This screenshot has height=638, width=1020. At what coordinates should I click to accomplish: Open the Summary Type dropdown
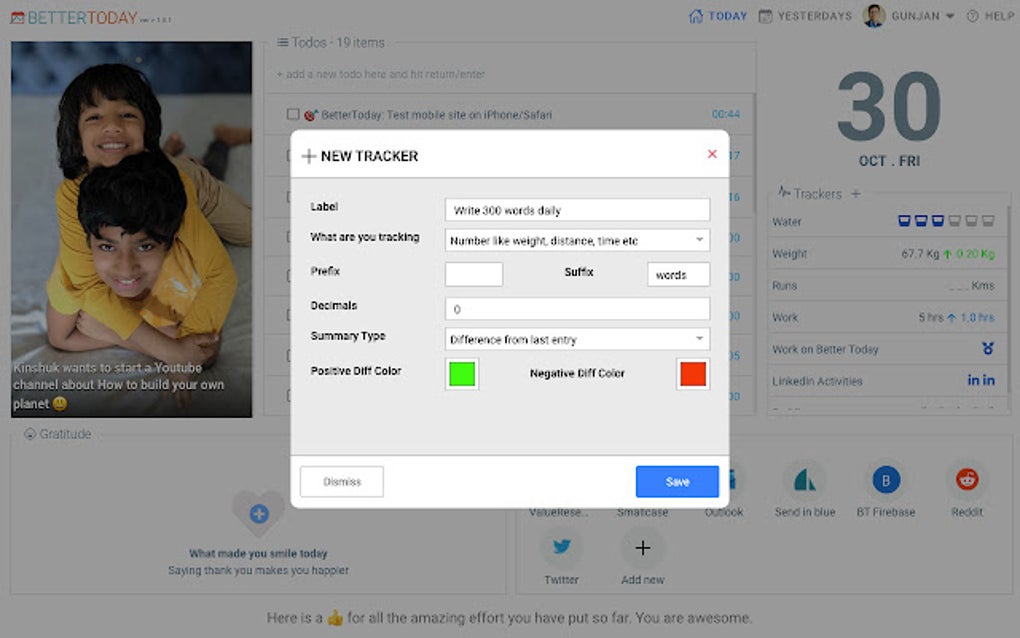click(x=577, y=339)
